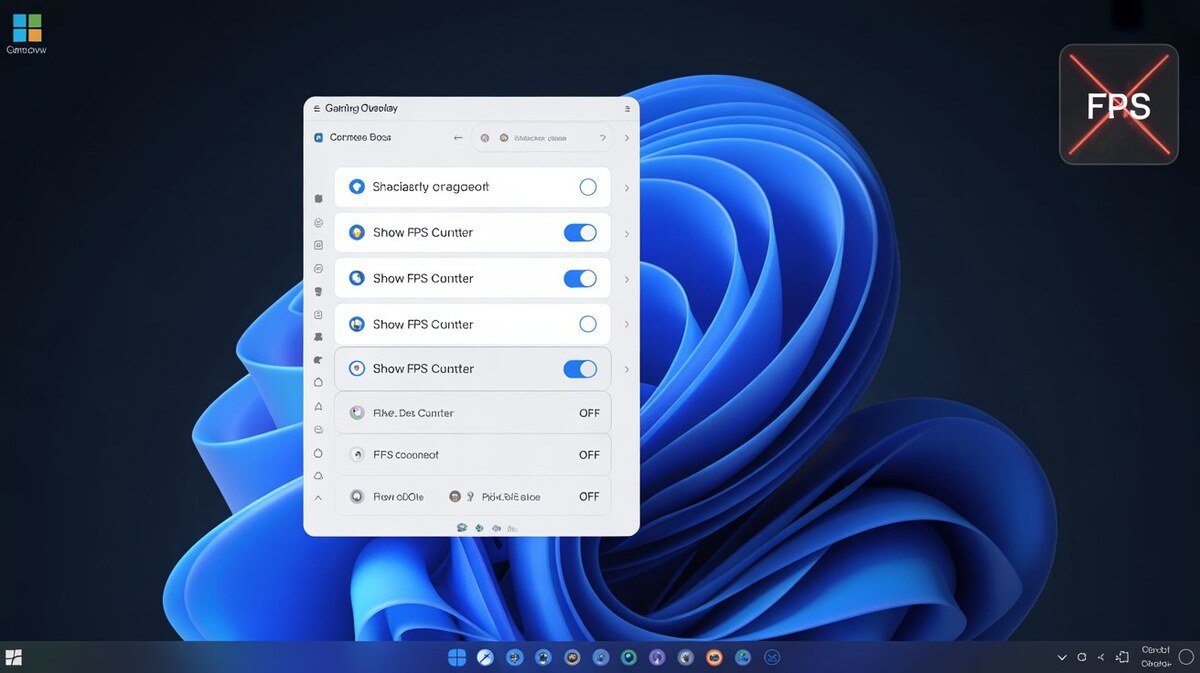Click the circle at the taskbar's far right
The image size is (1200, 673).
1186,657
